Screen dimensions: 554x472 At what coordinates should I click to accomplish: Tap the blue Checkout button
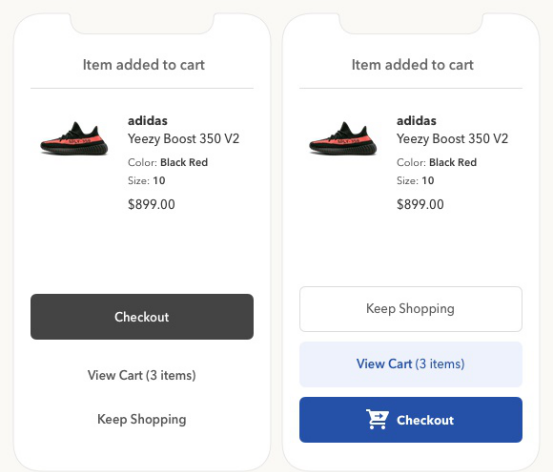411,420
